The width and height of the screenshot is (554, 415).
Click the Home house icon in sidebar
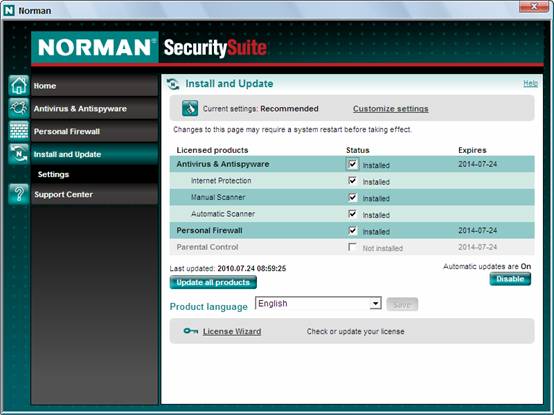[x=19, y=86]
